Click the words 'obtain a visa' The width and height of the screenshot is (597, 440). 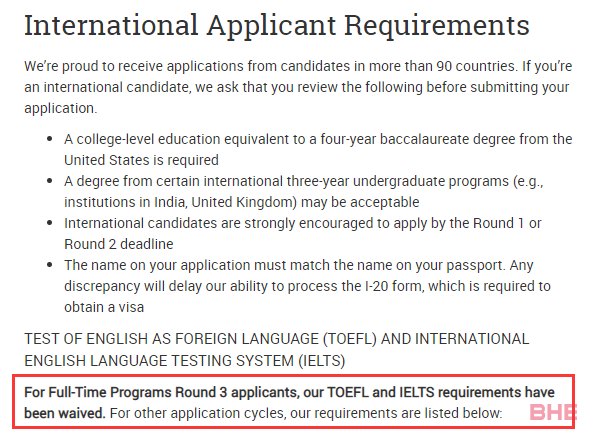(x=104, y=307)
